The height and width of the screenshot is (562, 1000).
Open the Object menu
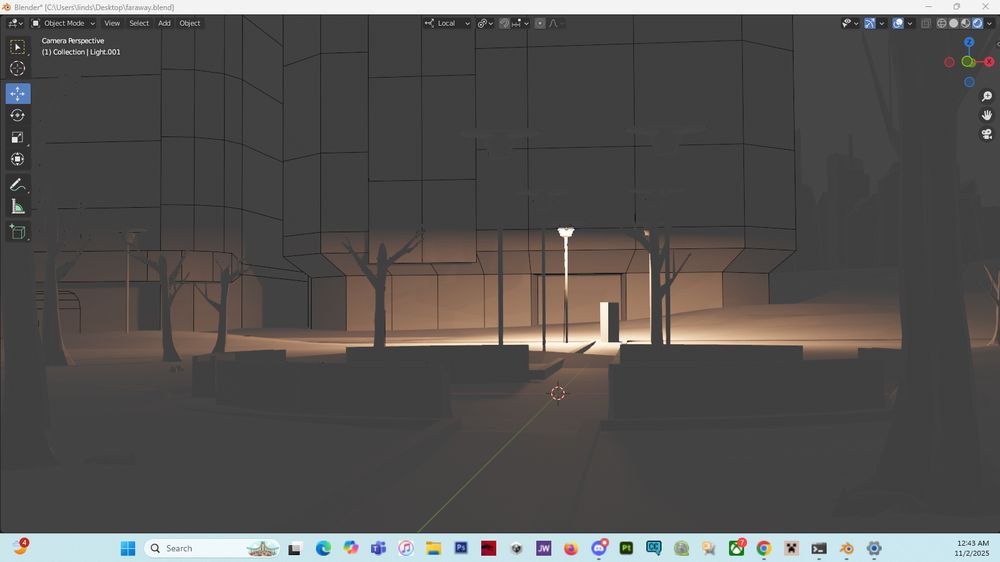[189, 23]
